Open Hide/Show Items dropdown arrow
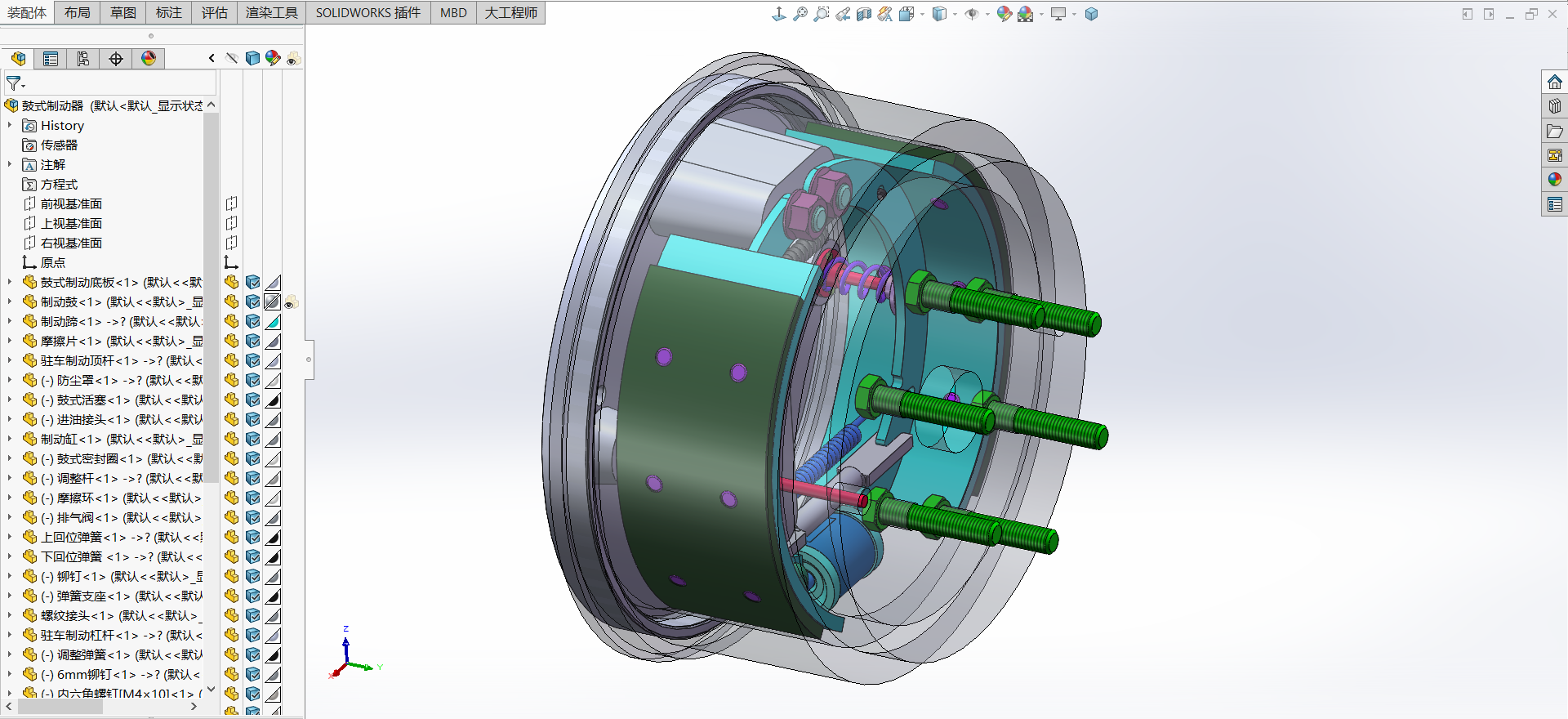 point(987,14)
